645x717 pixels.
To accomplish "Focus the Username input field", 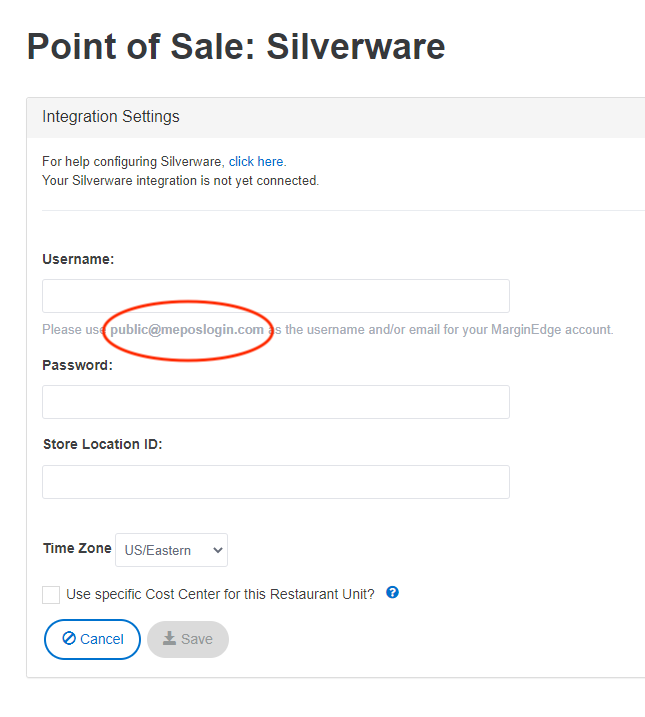I will point(276,296).
